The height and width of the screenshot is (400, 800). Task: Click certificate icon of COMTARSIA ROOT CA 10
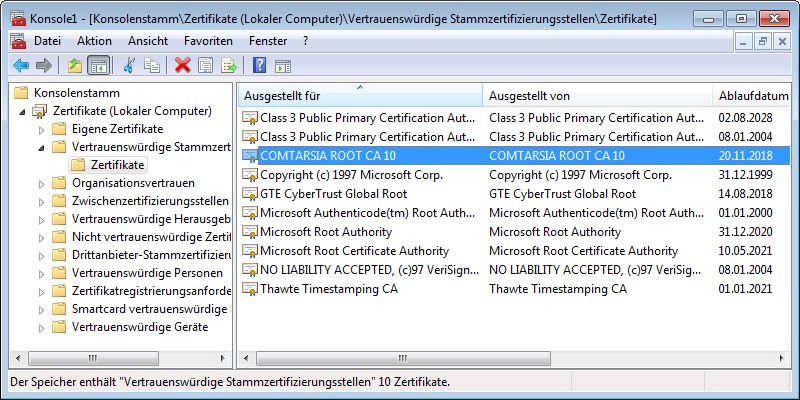(250, 156)
